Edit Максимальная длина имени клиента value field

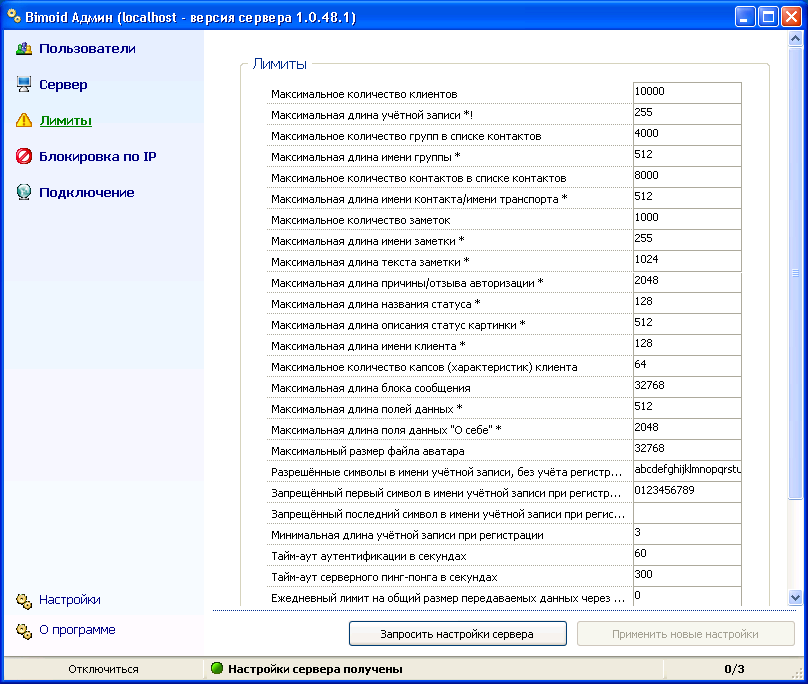687,345
